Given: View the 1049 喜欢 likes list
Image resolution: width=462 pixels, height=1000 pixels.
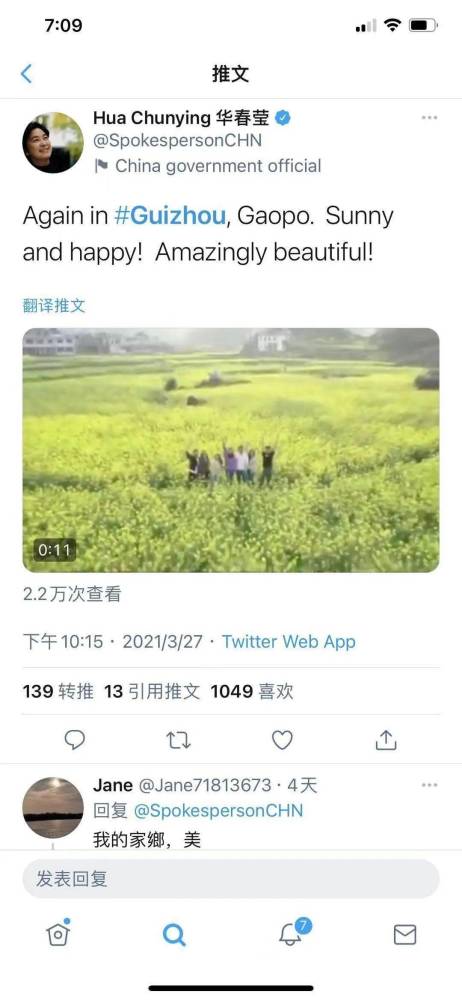Looking at the screenshot, I should pos(252,691).
